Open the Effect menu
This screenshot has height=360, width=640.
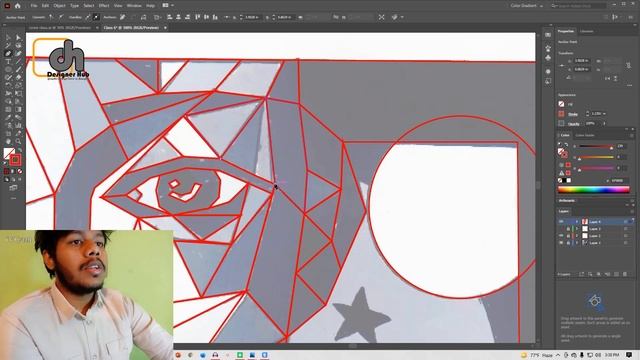[104, 6]
